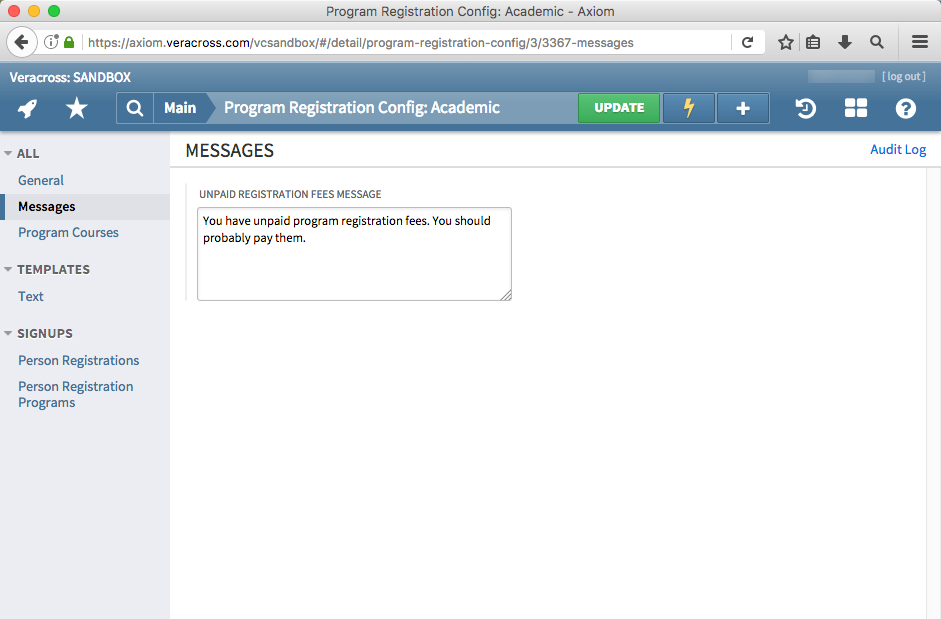Open favorites via the star icon

(76, 108)
